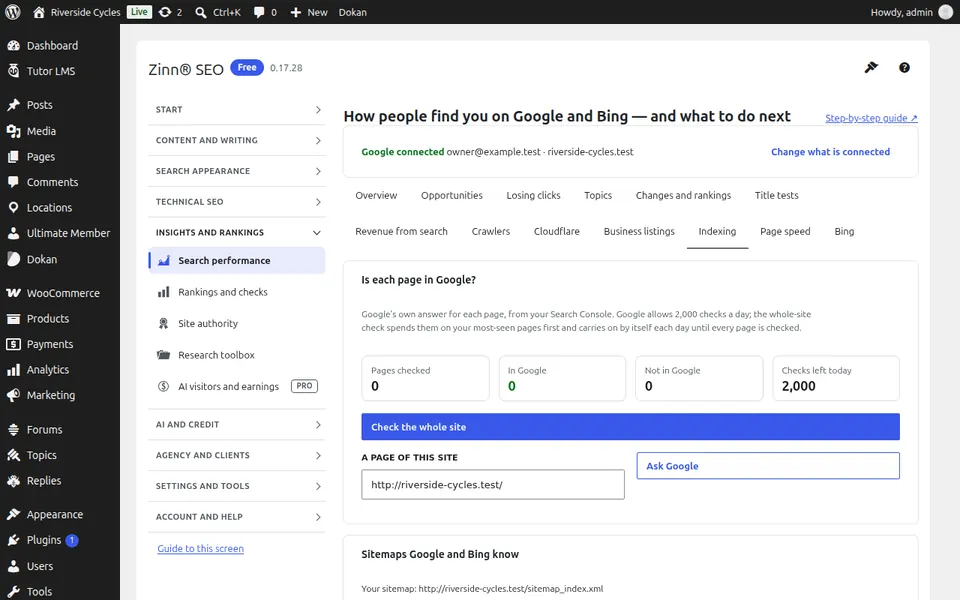
Task: Open Dashboard from the sidebar icon
Action: (13, 46)
